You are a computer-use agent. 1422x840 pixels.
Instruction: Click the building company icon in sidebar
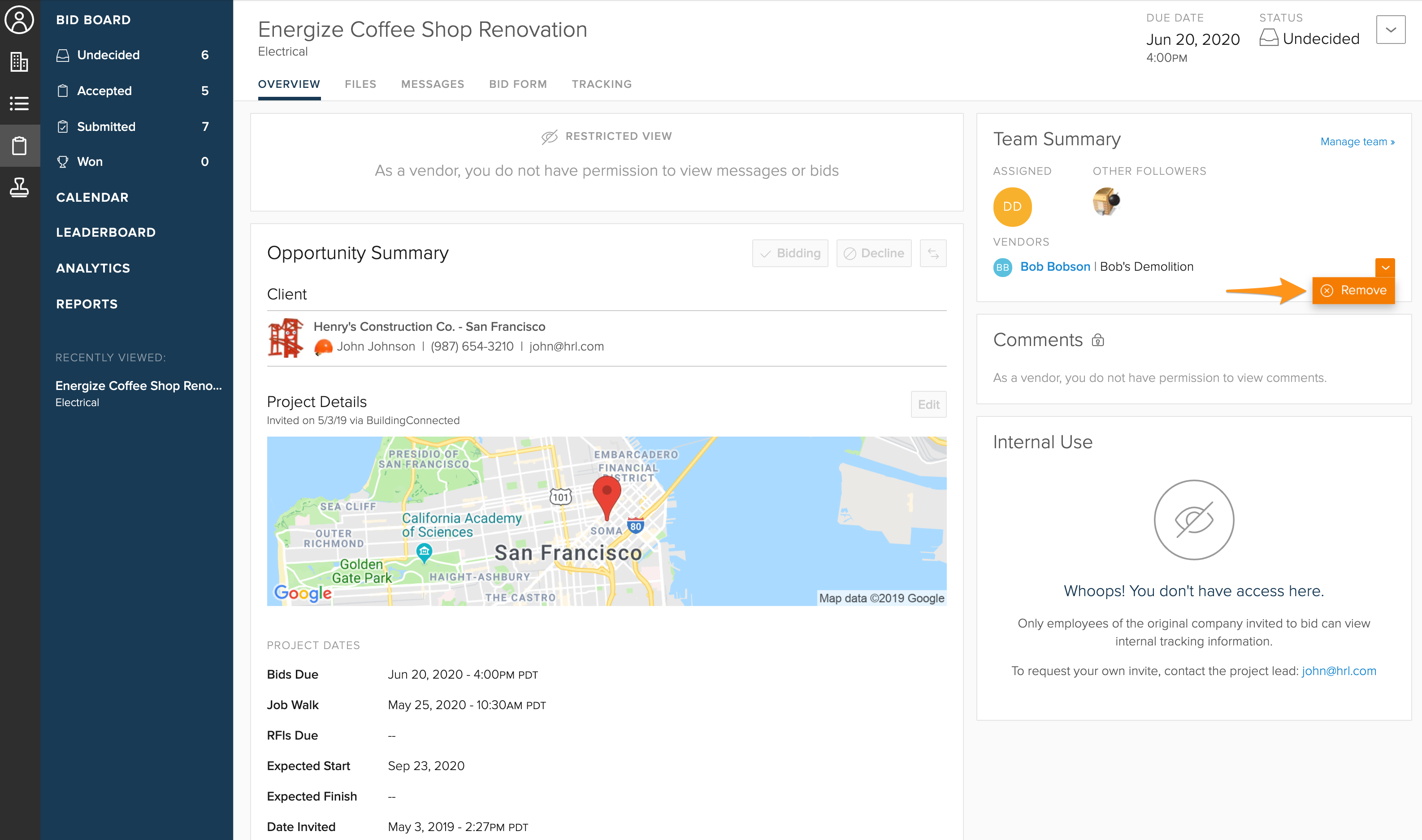(x=19, y=62)
